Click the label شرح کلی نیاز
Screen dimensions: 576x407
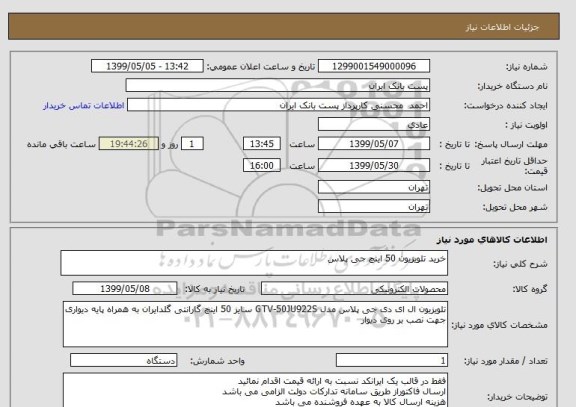point(520,264)
